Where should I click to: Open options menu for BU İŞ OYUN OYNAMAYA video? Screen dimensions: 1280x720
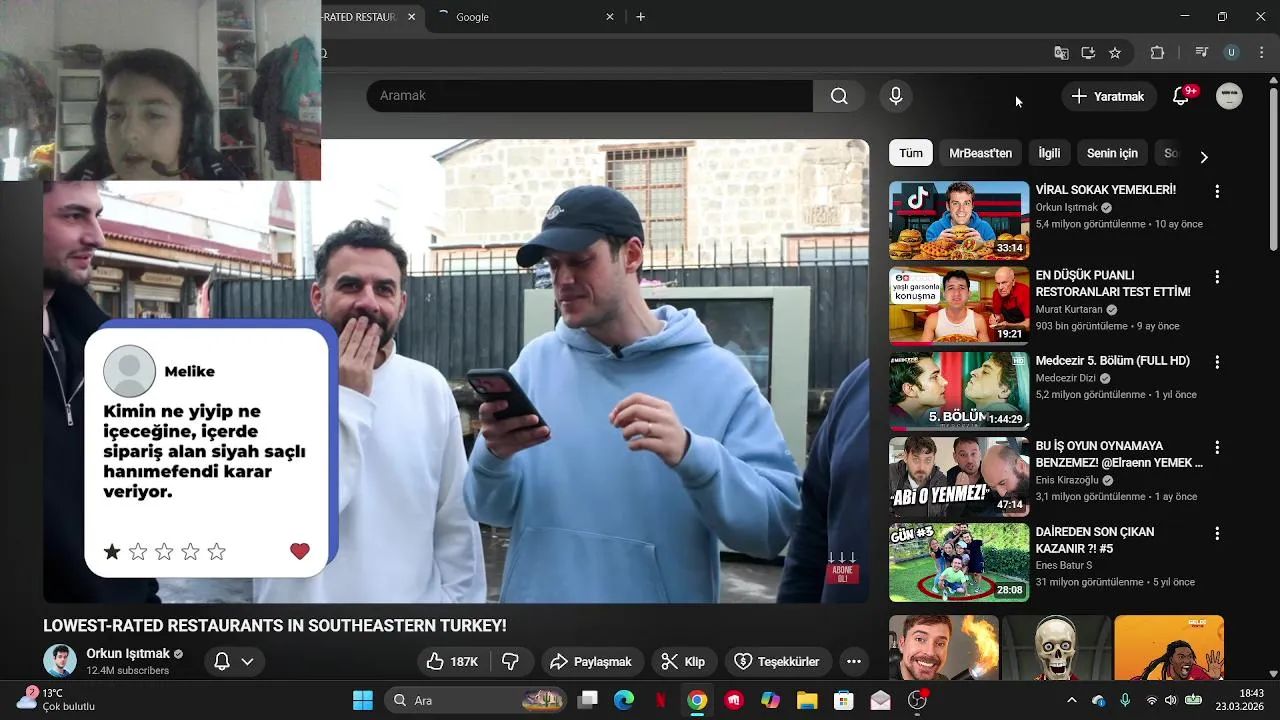point(1217,448)
